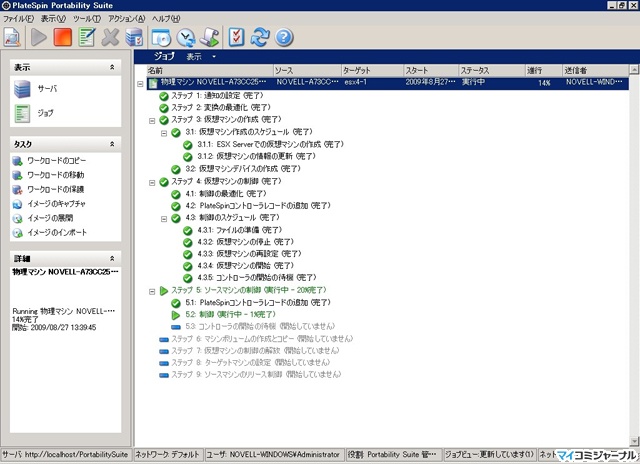
Task: Open the 表示(V) menu
Action: 53,18
